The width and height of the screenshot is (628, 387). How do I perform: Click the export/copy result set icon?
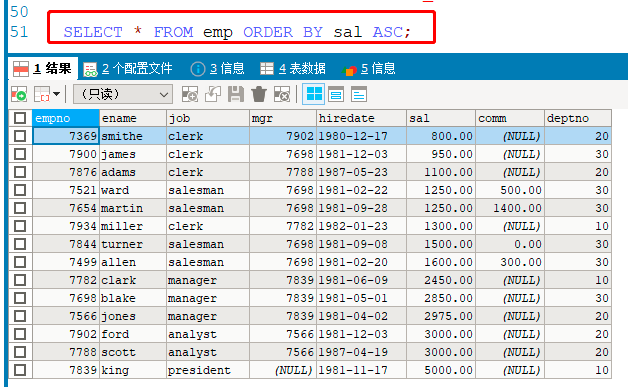click(x=42, y=95)
